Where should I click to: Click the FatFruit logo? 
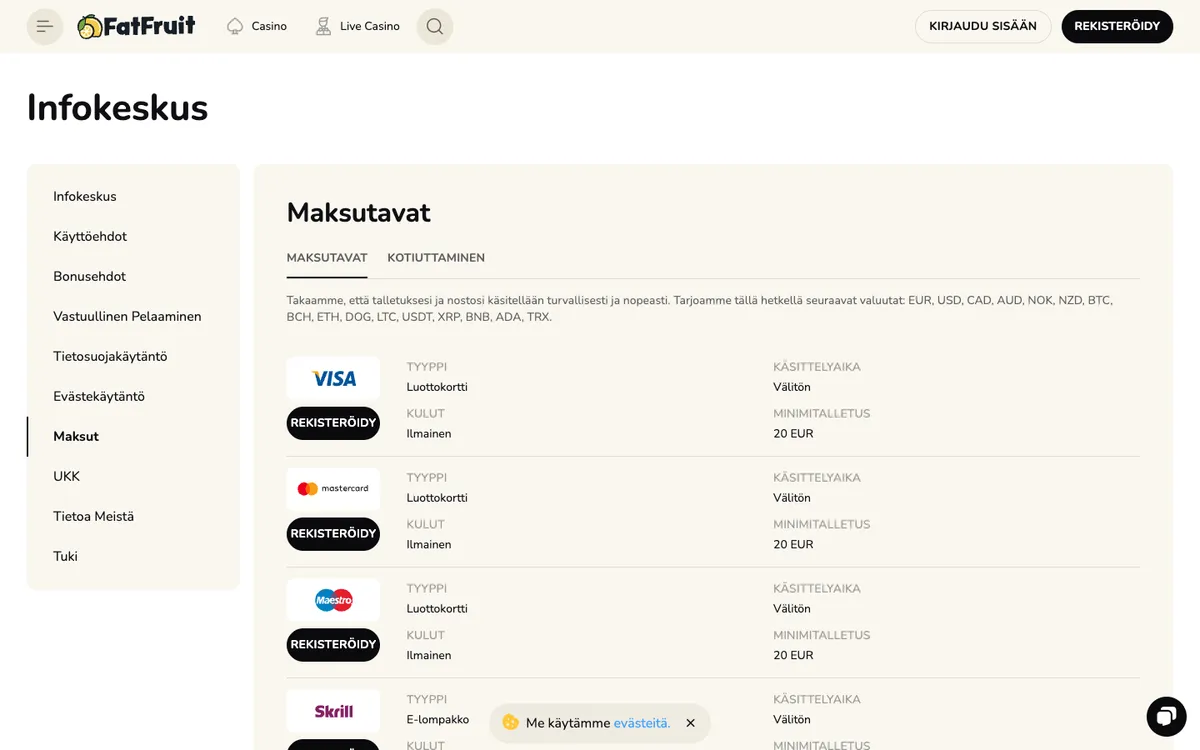[136, 26]
